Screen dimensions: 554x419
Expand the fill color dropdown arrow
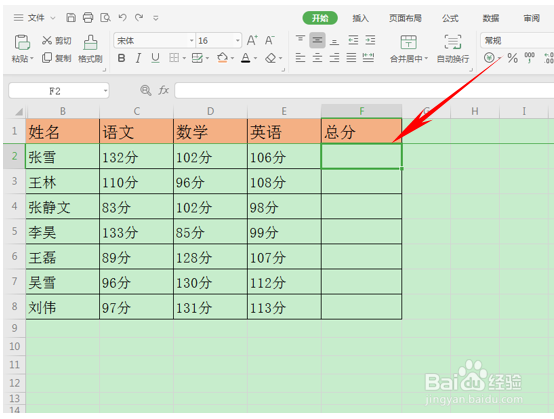232,58
